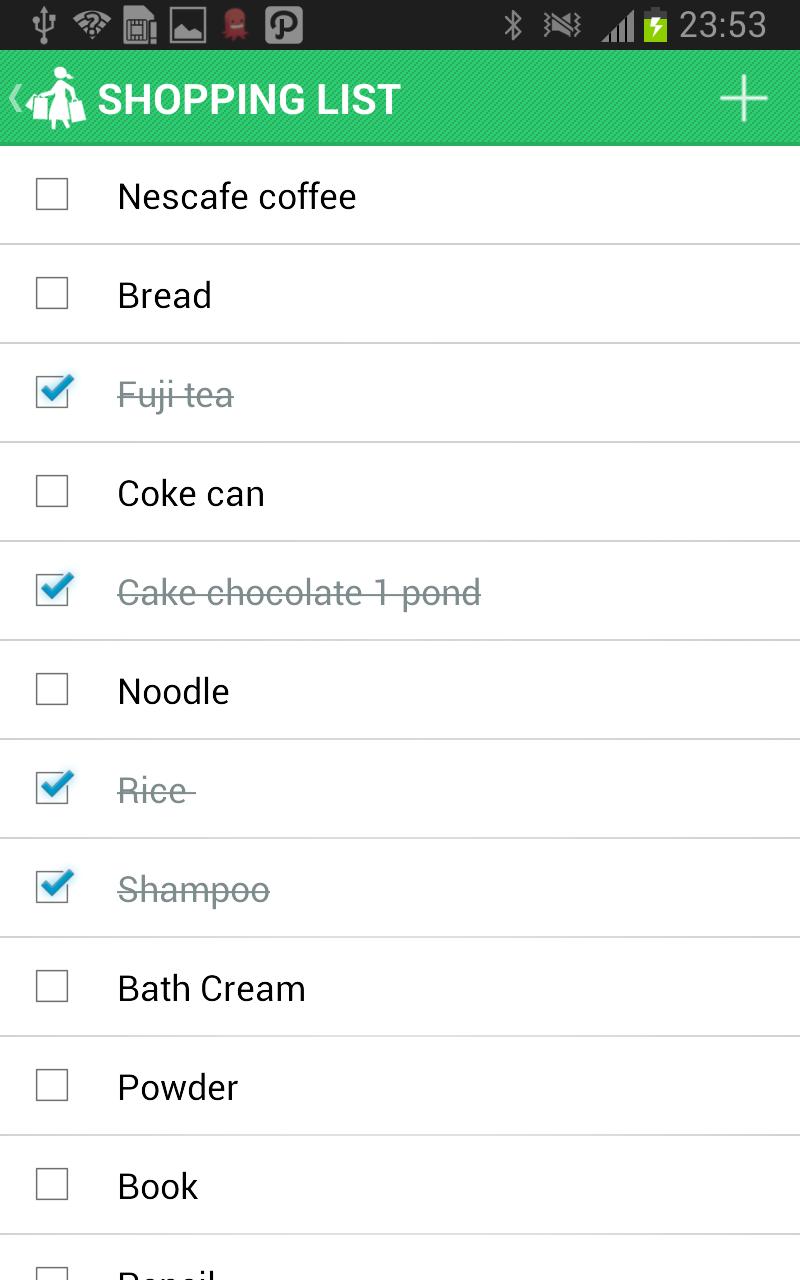Check the Nescafe coffee checkbox
The height and width of the screenshot is (1280, 800).
[x=52, y=194]
